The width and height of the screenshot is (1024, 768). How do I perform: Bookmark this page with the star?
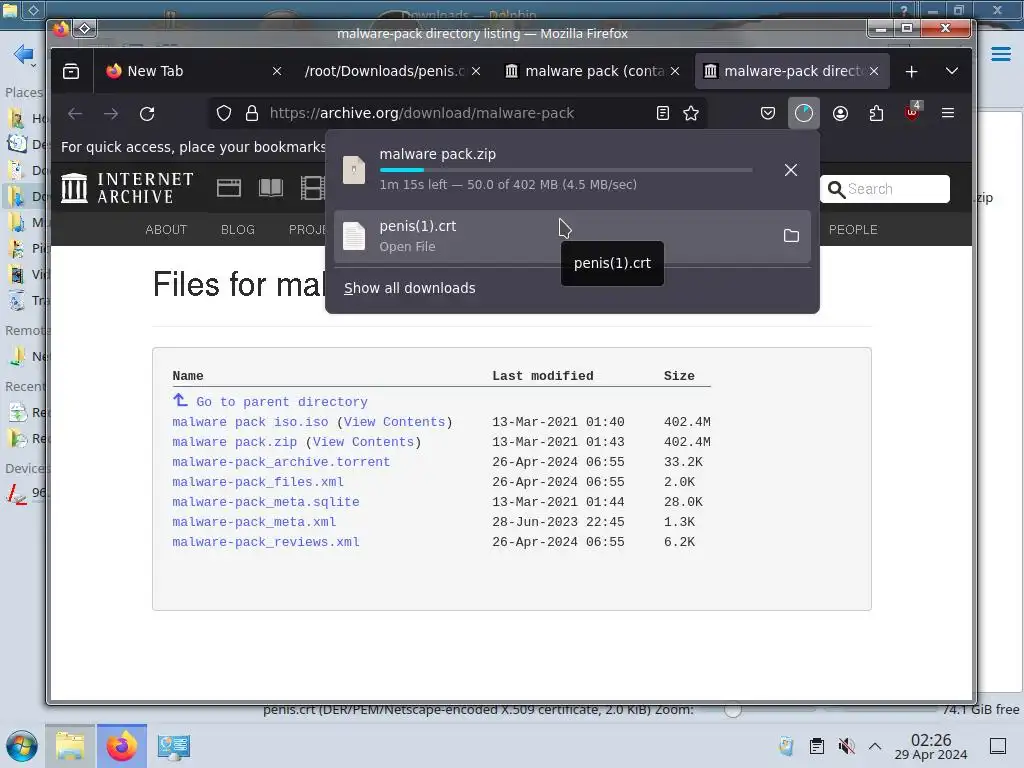tap(691, 114)
